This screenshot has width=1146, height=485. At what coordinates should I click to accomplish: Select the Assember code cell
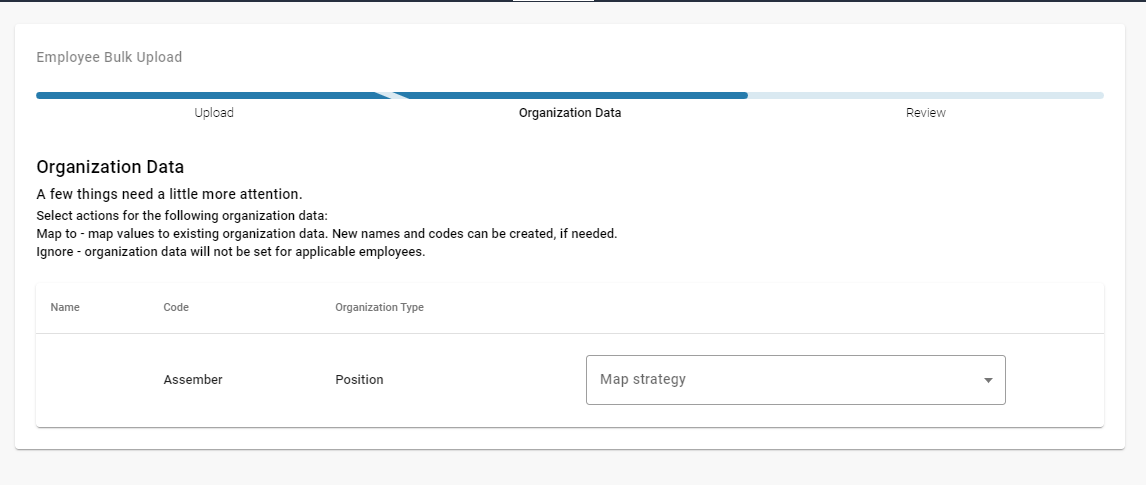tap(193, 380)
